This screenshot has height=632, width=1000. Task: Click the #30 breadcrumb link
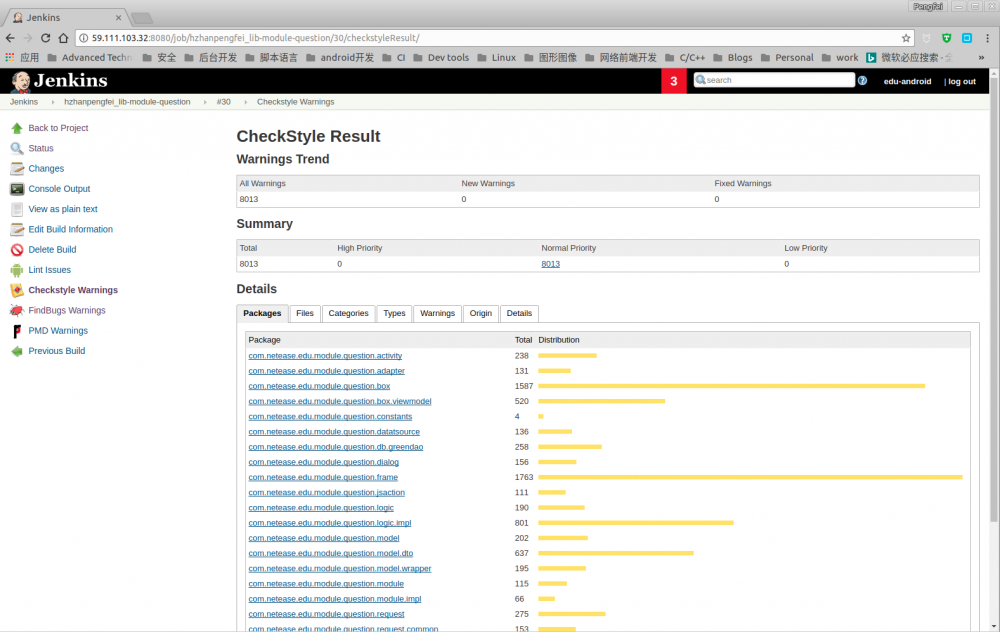223,102
